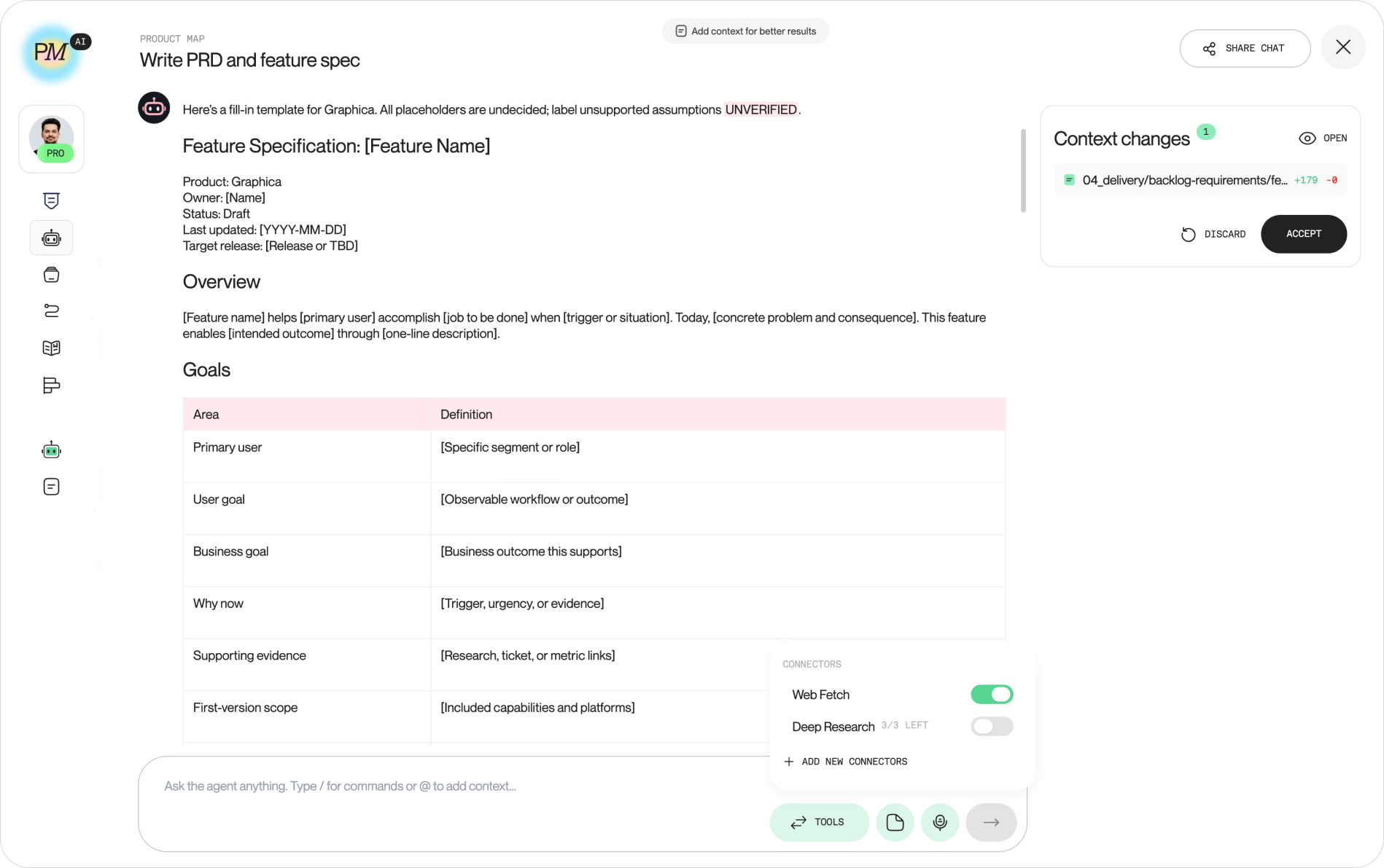Open the bucket icon in the sidebar
The image size is (1384, 868).
point(51,275)
